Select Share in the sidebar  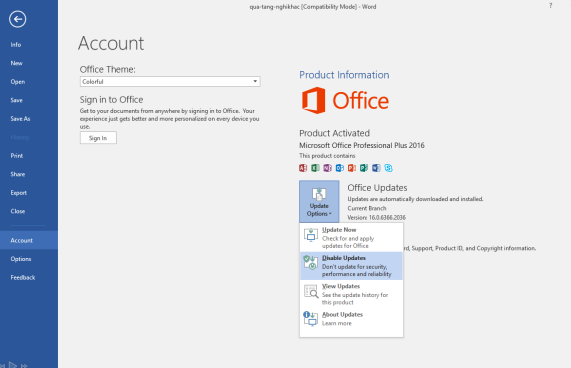pos(17,174)
